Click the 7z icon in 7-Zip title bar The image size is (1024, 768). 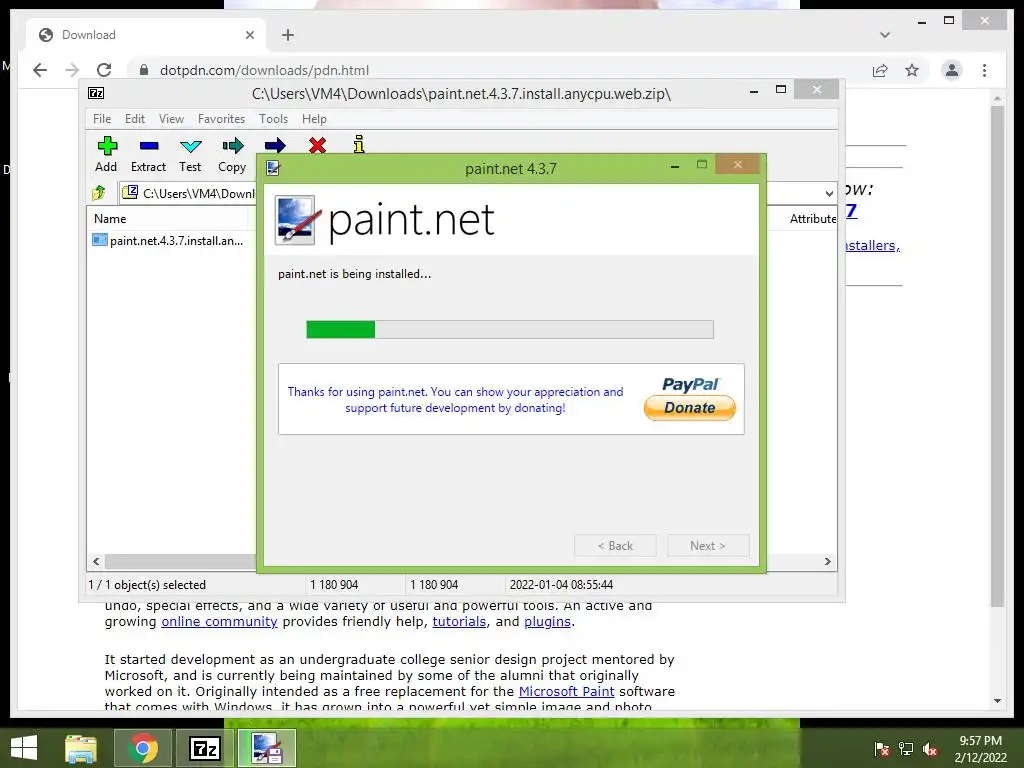coord(96,93)
